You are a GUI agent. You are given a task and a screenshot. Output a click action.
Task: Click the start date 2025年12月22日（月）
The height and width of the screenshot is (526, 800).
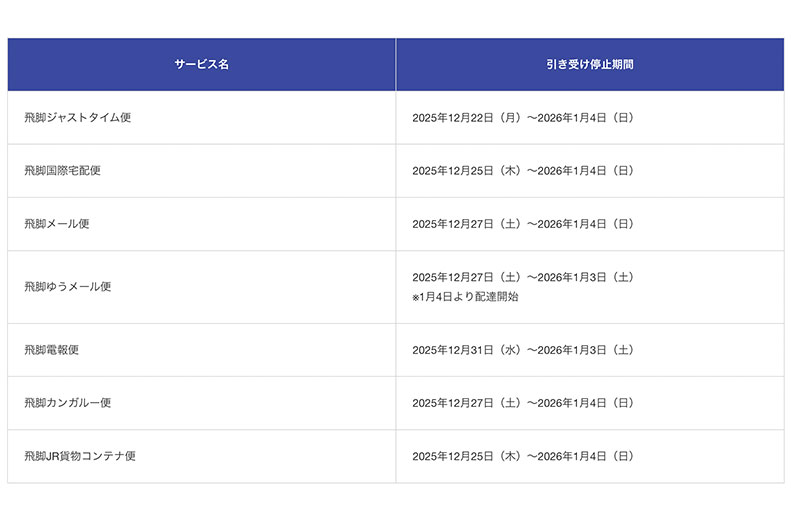pos(467,118)
